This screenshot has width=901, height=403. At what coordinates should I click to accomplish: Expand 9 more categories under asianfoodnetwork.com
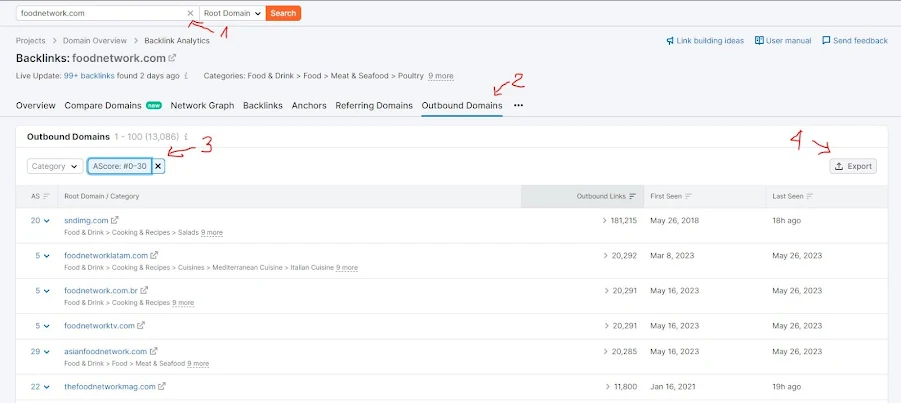[x=198, y=364]
